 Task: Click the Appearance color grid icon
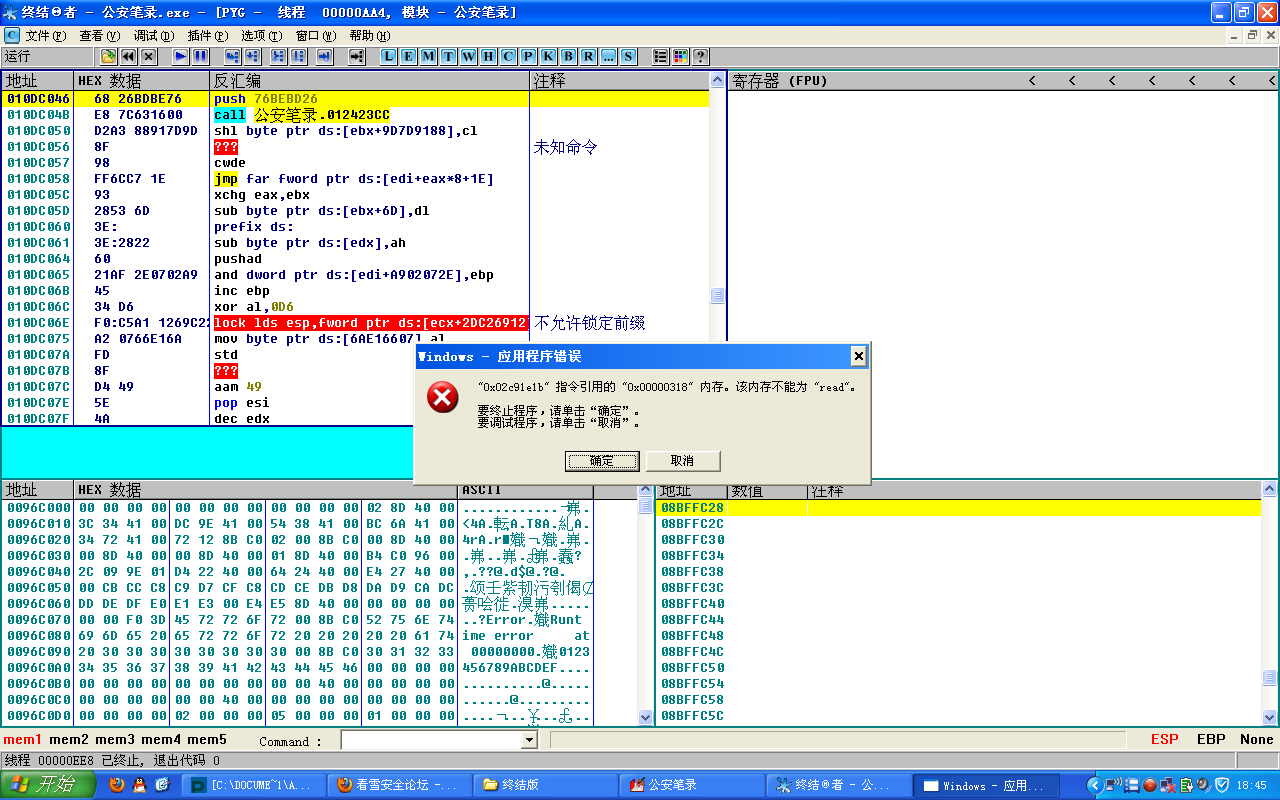click(681, 56)
